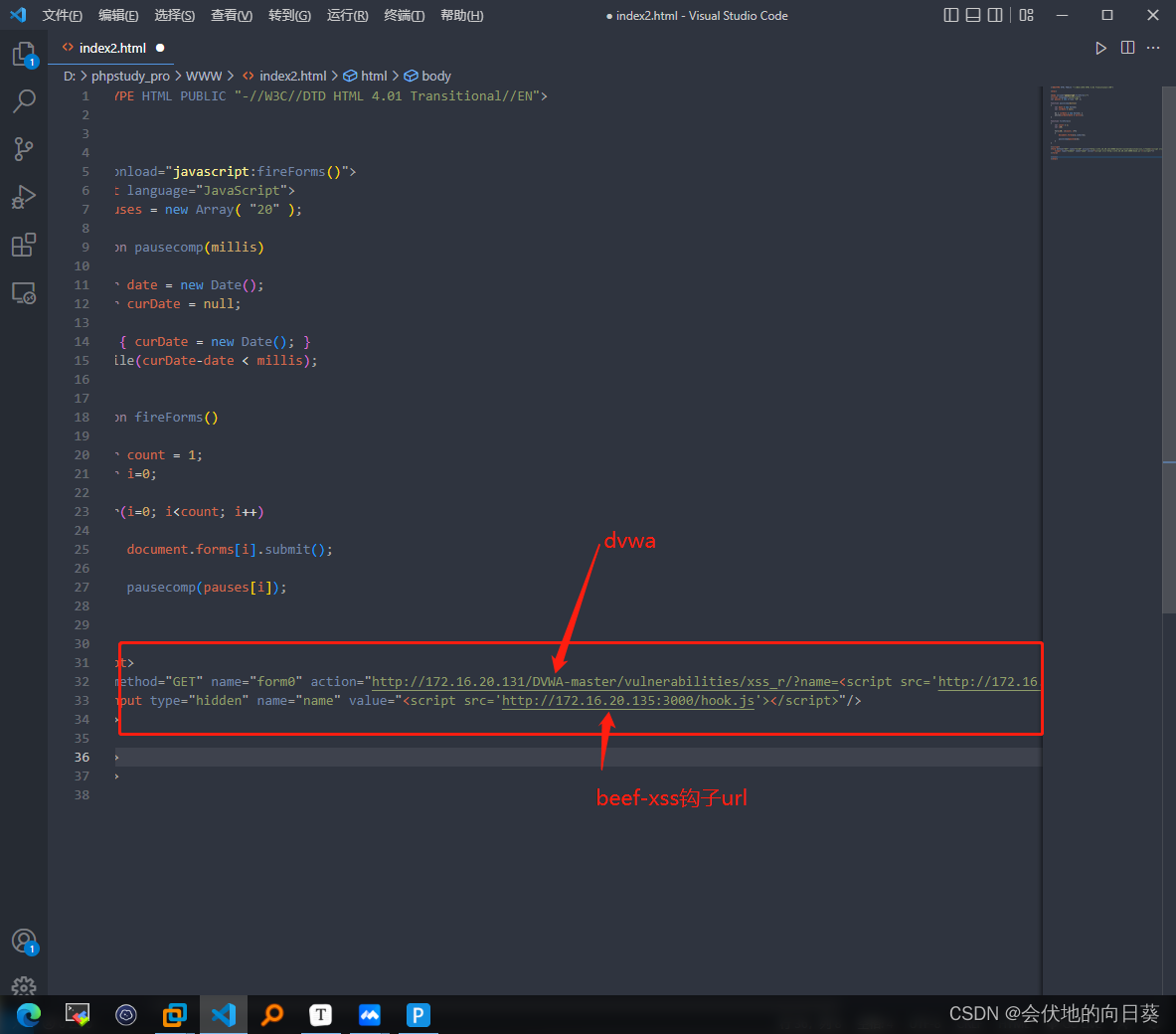Screen dimensions: 1176x1034
Task: Open the Typora T taskbar icon
Action: [321, 1014]
